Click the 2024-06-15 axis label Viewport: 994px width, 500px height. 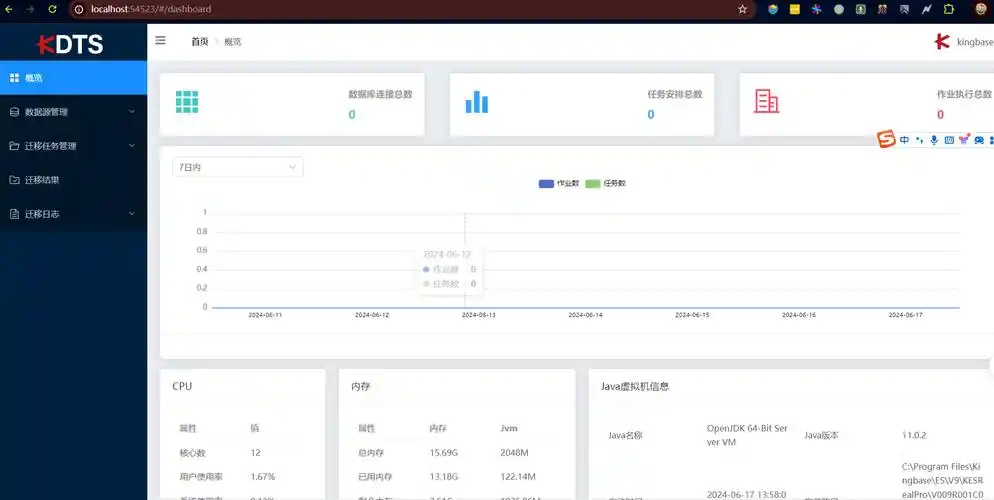point(692,315)
